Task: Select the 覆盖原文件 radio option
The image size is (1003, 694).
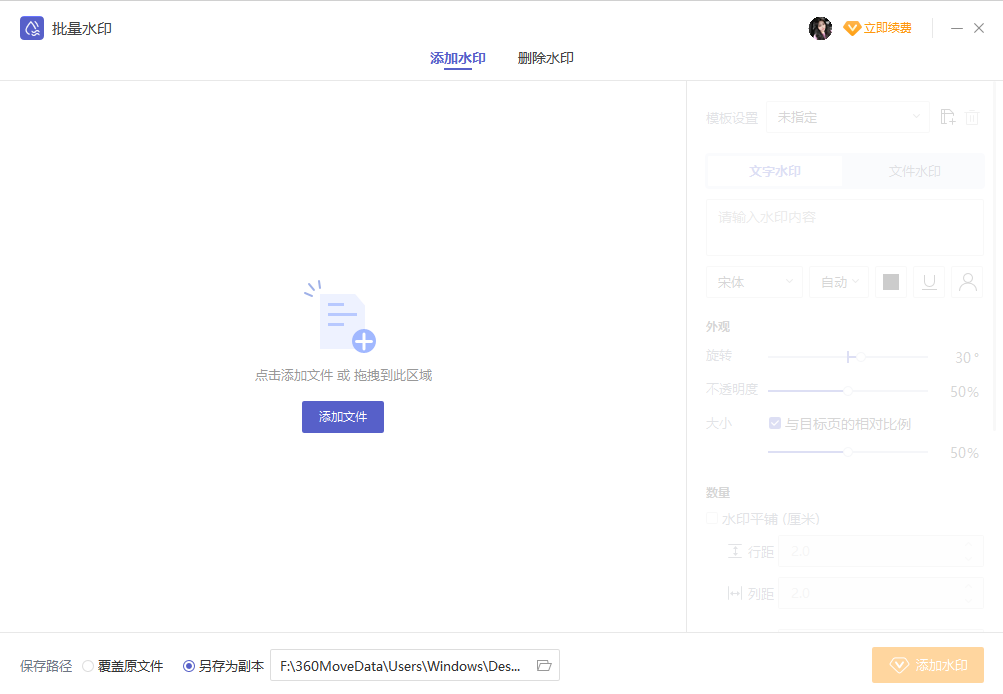Action: click(88, 666)
